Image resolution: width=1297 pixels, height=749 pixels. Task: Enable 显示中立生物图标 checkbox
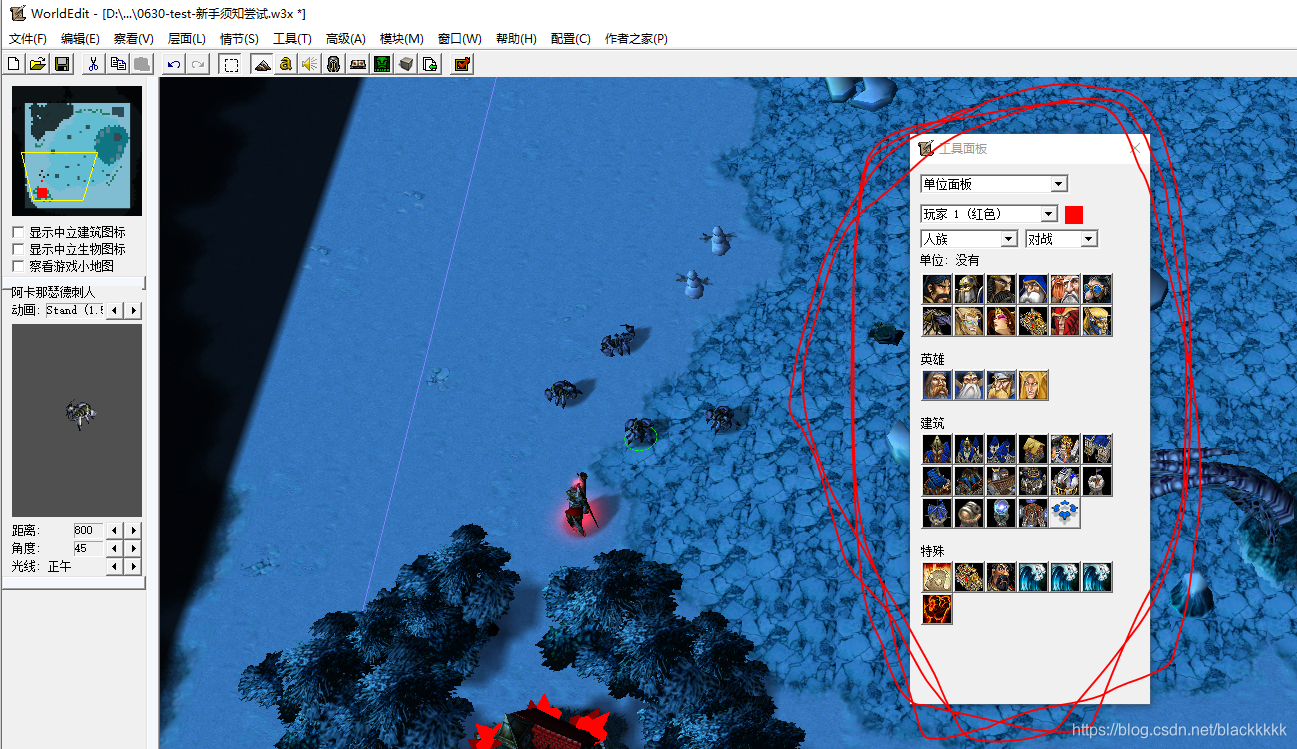coord(17,249)
